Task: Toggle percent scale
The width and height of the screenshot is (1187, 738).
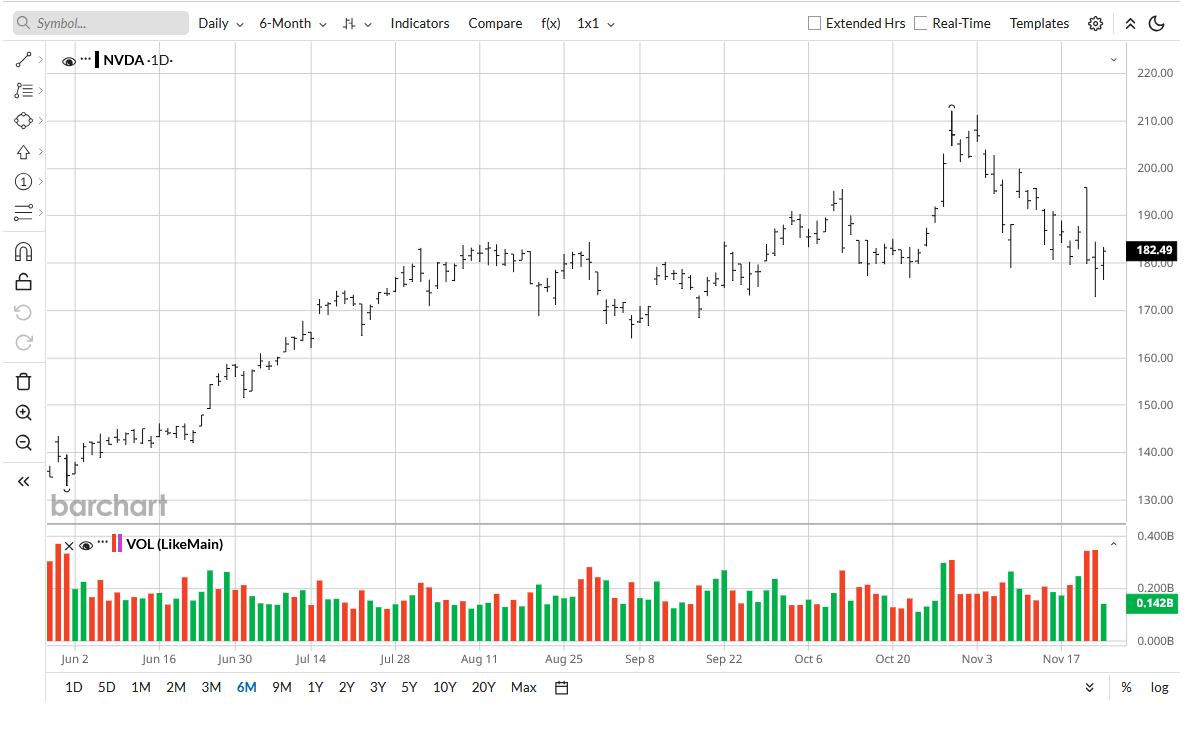Action: (1126, 688)
